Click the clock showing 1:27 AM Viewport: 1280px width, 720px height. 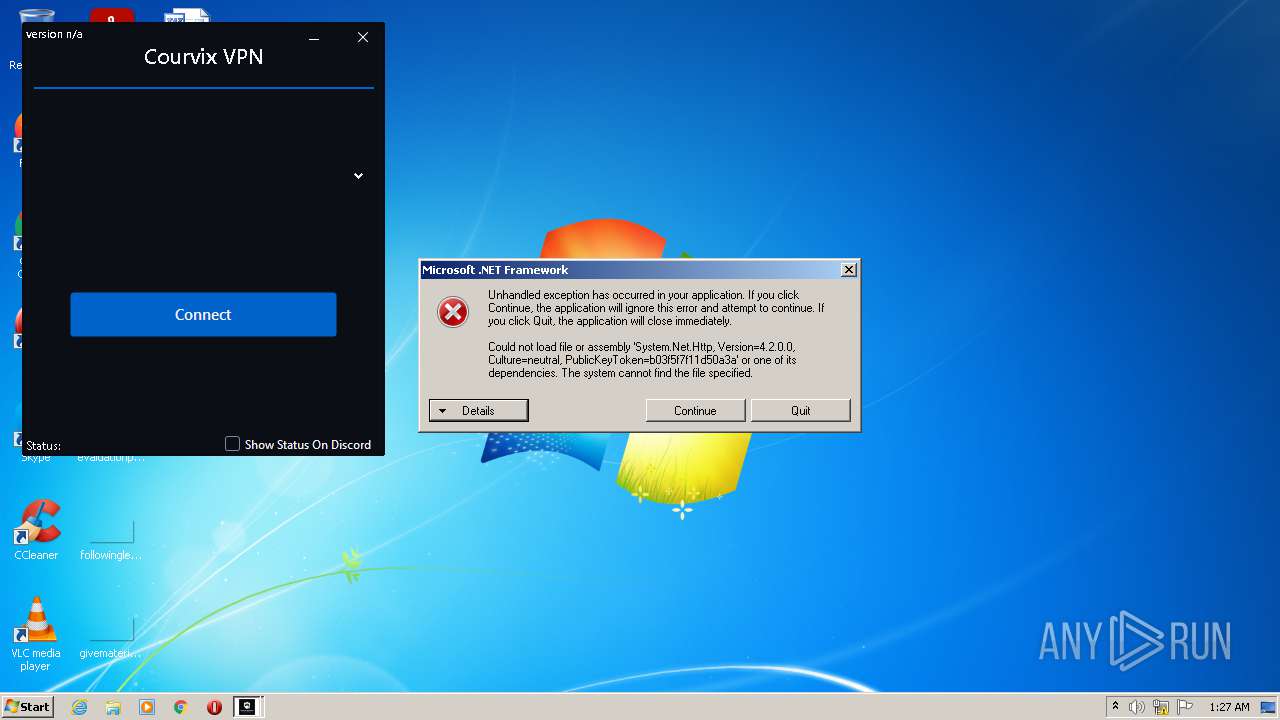click(x=1229, y=707)
